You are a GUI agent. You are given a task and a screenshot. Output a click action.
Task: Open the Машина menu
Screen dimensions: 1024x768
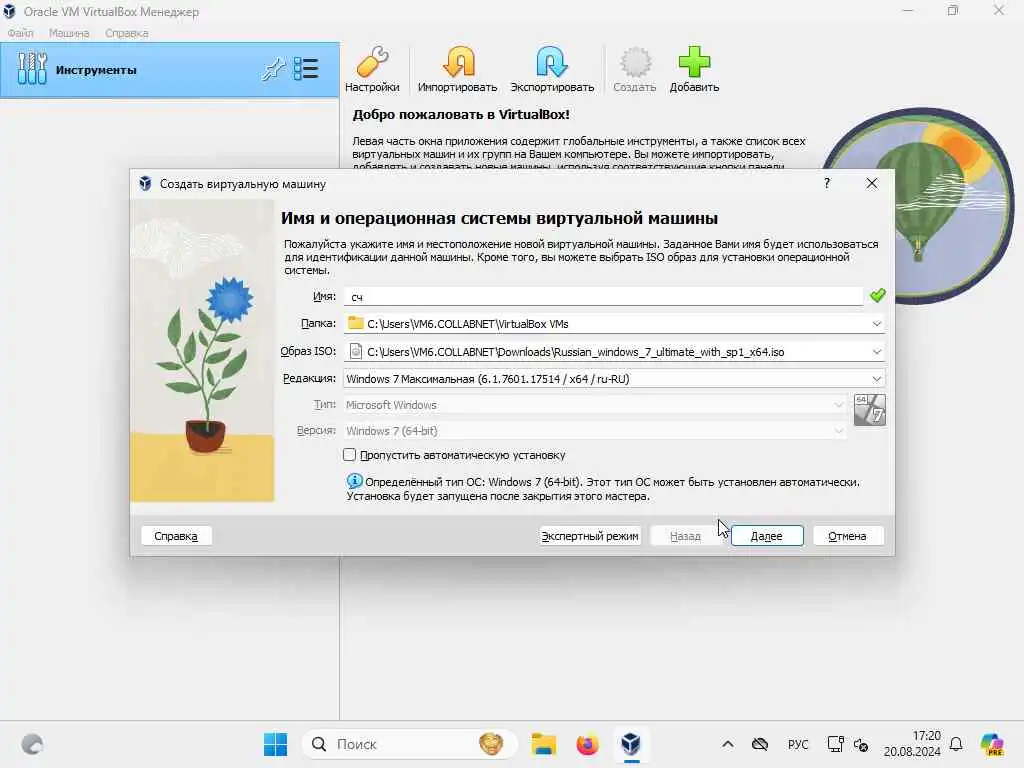(x=69, y=33)
